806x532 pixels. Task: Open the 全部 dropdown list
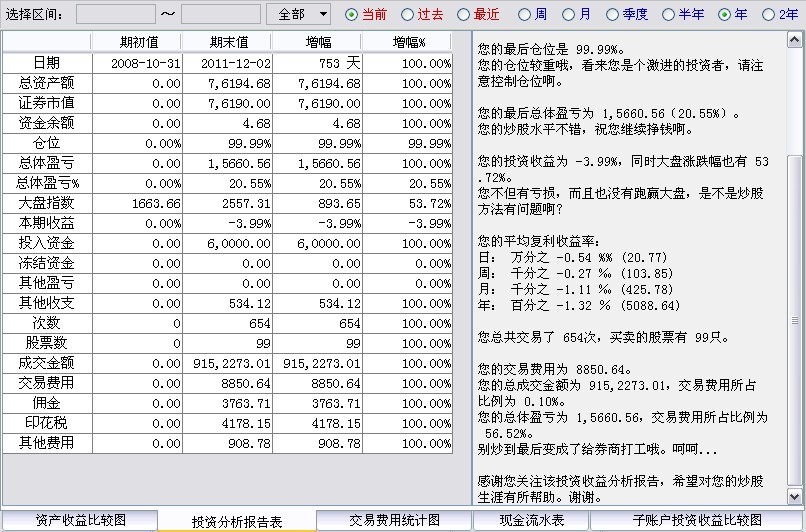pos(299,14)
